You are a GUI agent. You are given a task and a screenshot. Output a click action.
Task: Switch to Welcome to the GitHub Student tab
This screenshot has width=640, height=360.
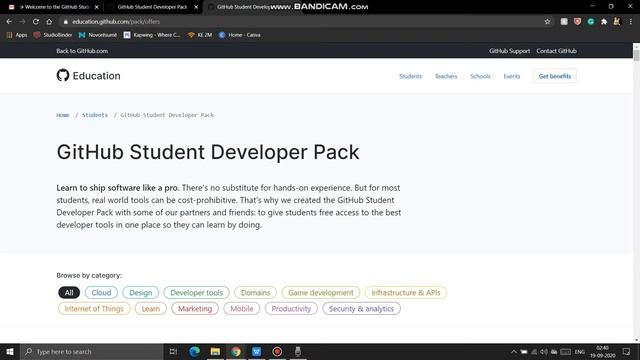(53, 7)
